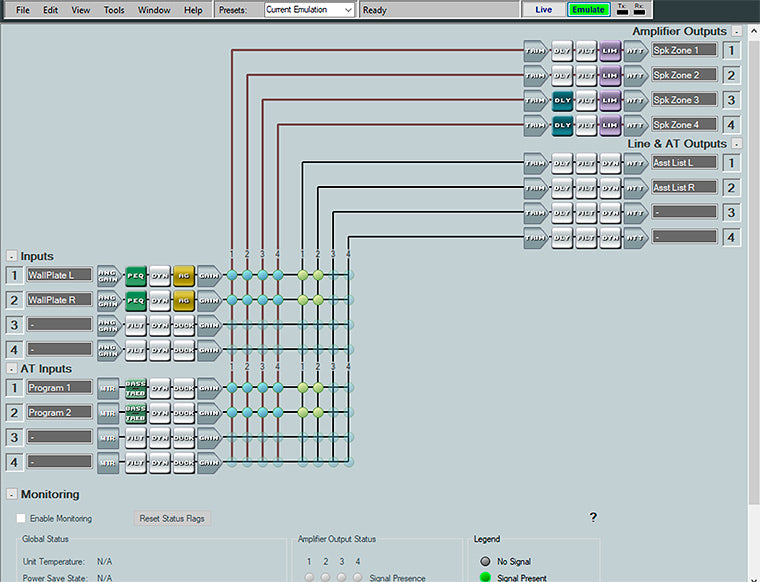
Task: Open the DYN block for Asst List L
Action: 610,163
